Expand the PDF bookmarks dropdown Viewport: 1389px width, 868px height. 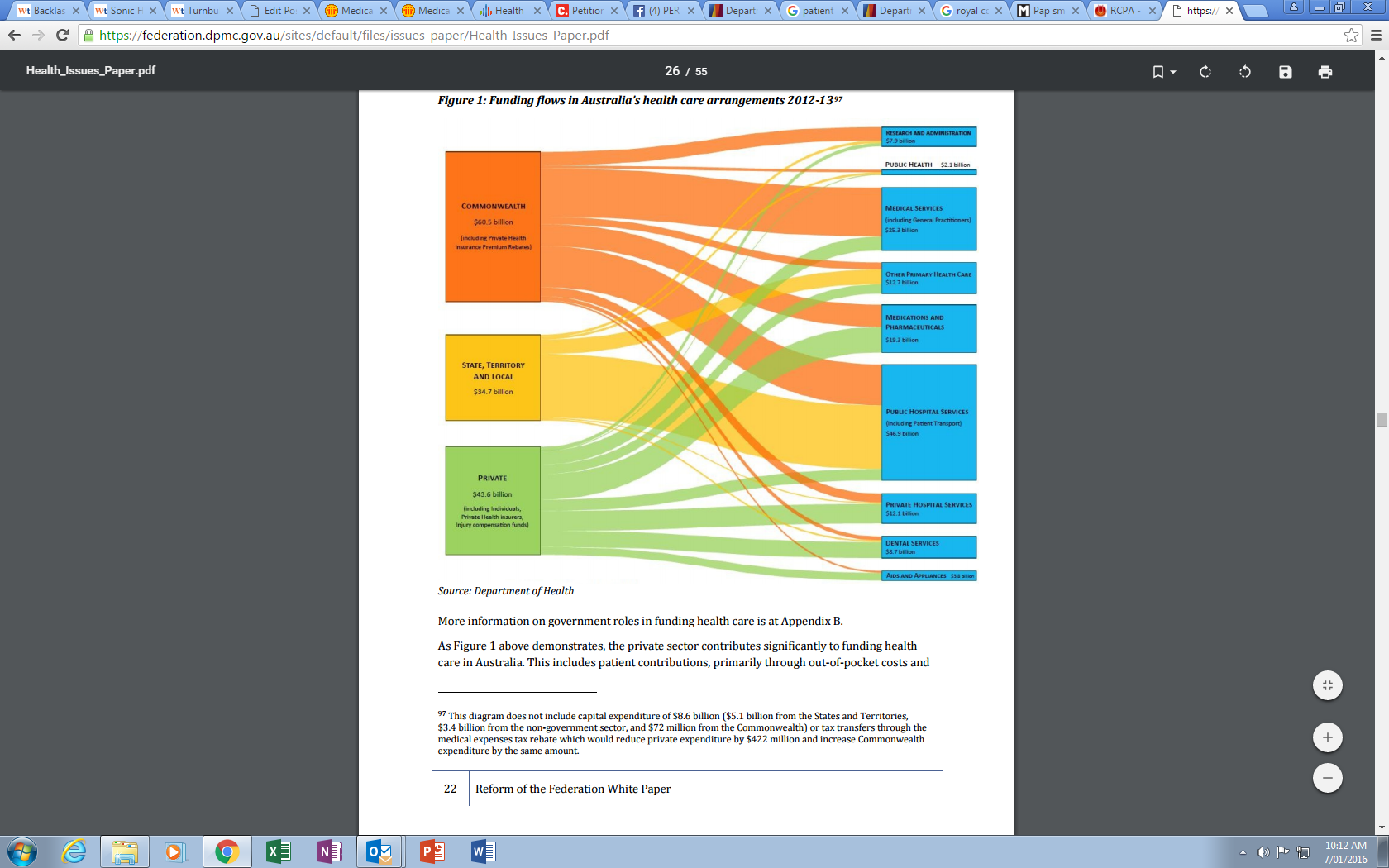(x=1164, y=72)
